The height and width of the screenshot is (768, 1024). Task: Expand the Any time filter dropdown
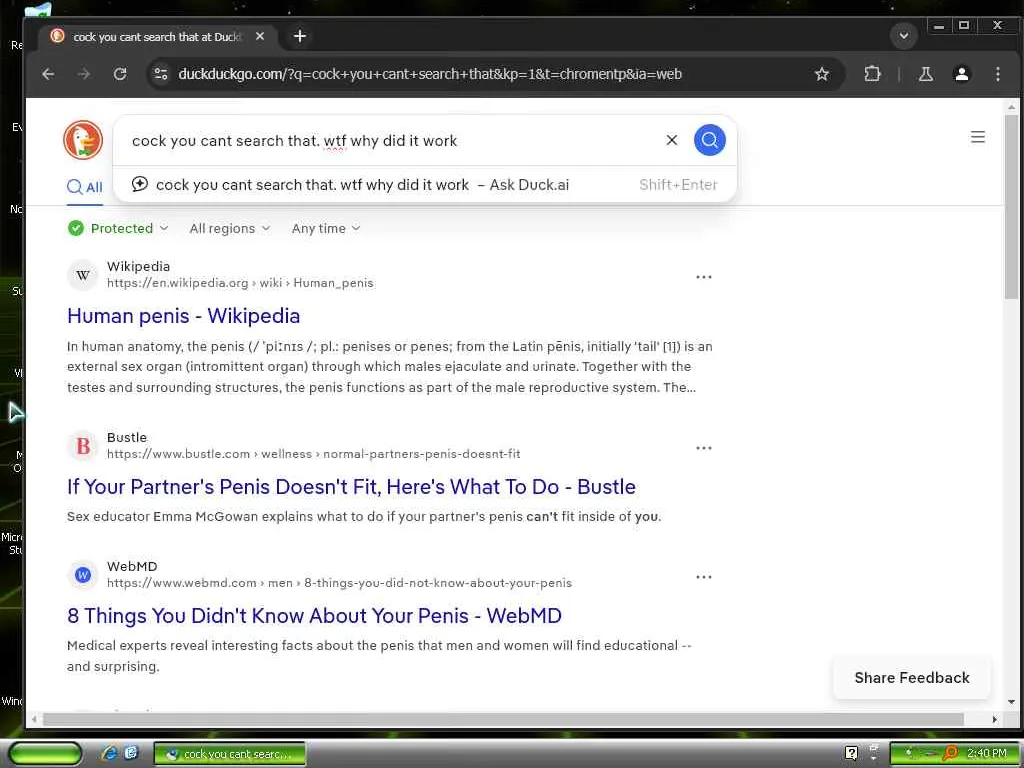pyautogui.click(x=325, y=228)
